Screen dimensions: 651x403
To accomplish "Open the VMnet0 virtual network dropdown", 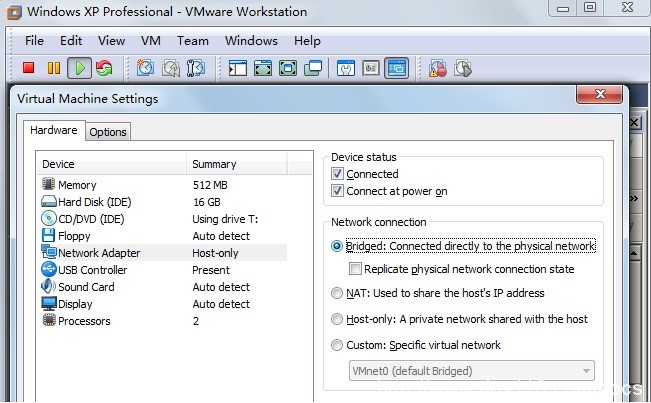I will 470,371.
